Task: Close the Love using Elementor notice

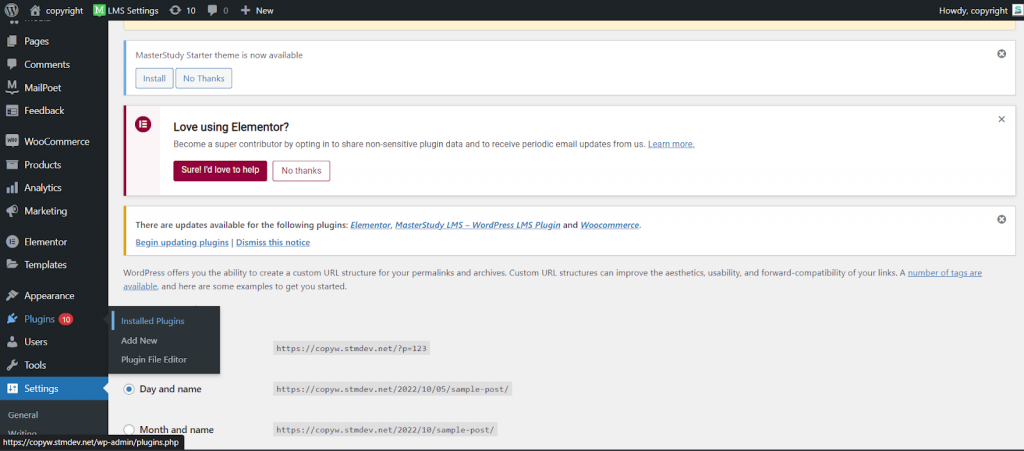Action: (1001, 119)
